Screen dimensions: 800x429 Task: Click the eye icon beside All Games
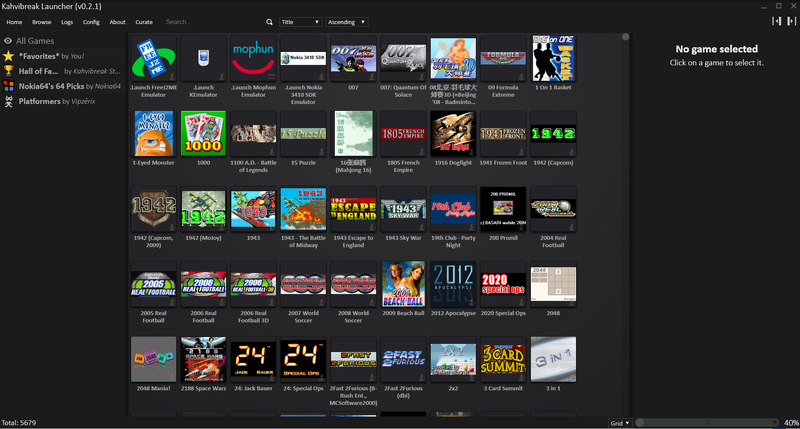click(8, 41)
